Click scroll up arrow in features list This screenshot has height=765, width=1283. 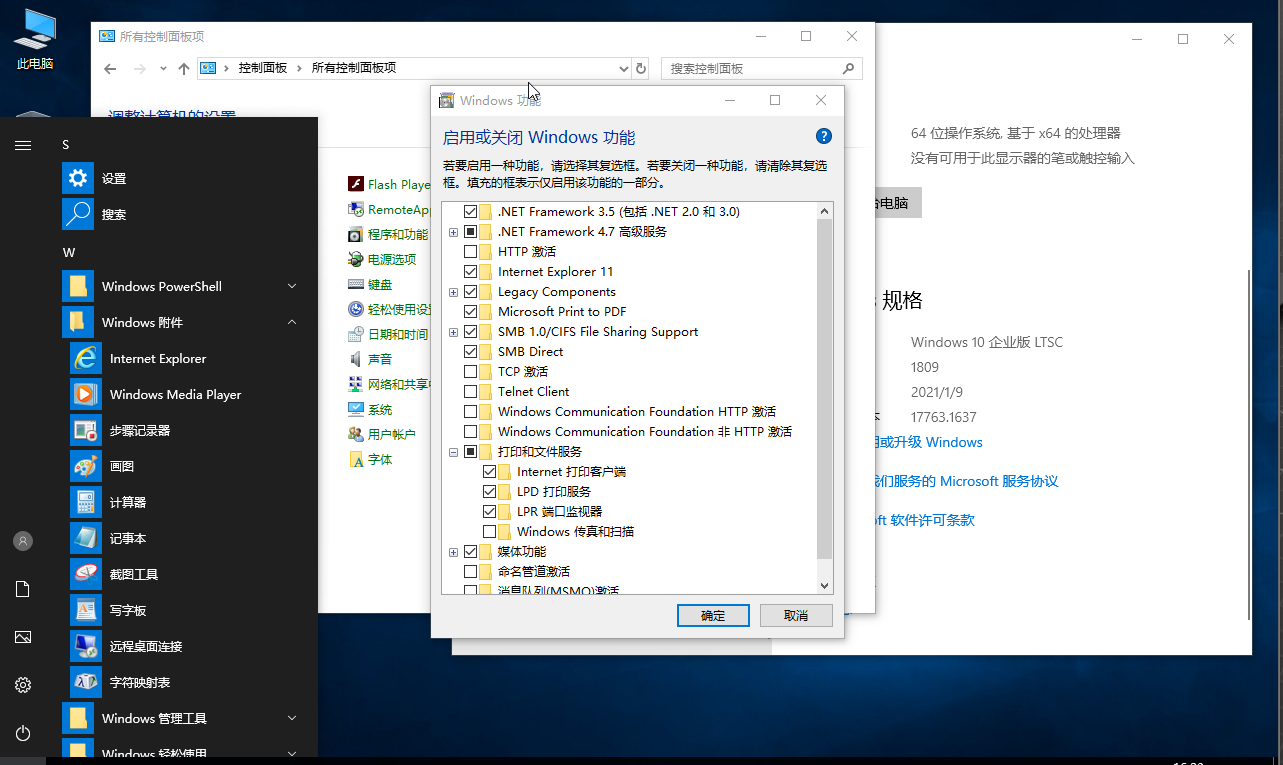click(825, 211)
